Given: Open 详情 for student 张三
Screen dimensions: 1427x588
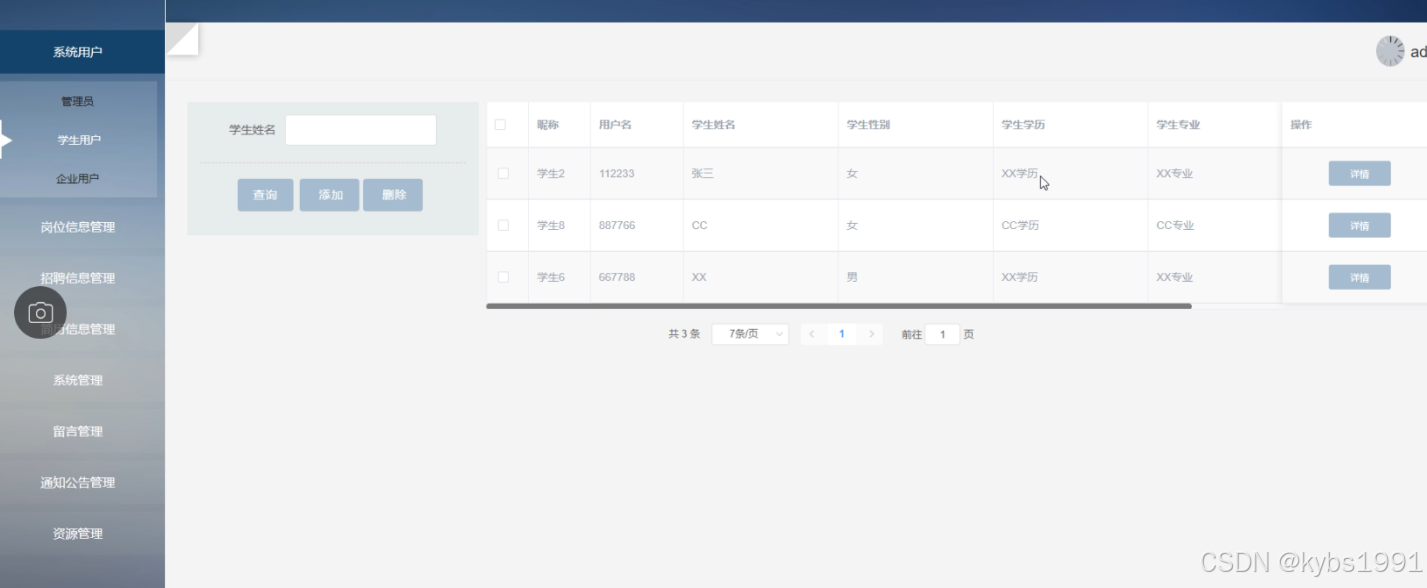Looking at the screenshot, I should tap(1359, 173).
